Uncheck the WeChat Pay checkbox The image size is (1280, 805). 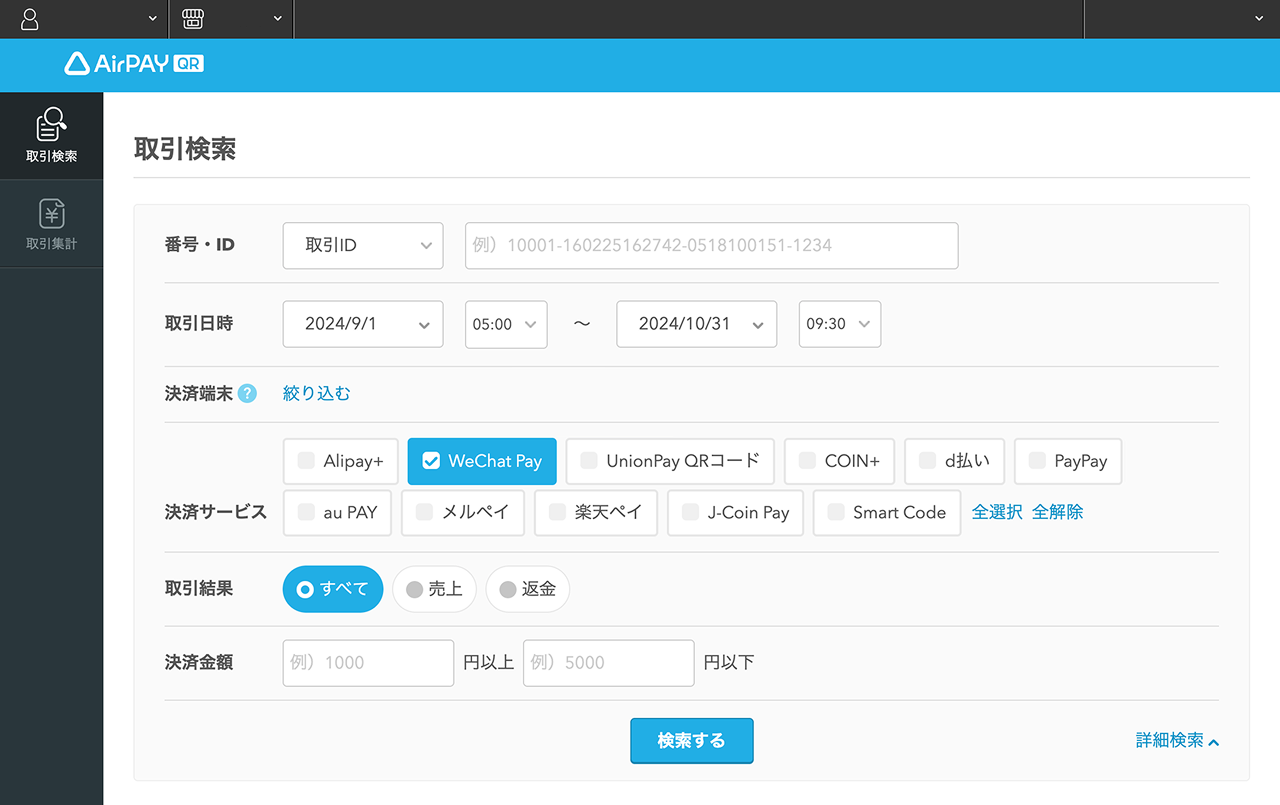coord(431,461)
